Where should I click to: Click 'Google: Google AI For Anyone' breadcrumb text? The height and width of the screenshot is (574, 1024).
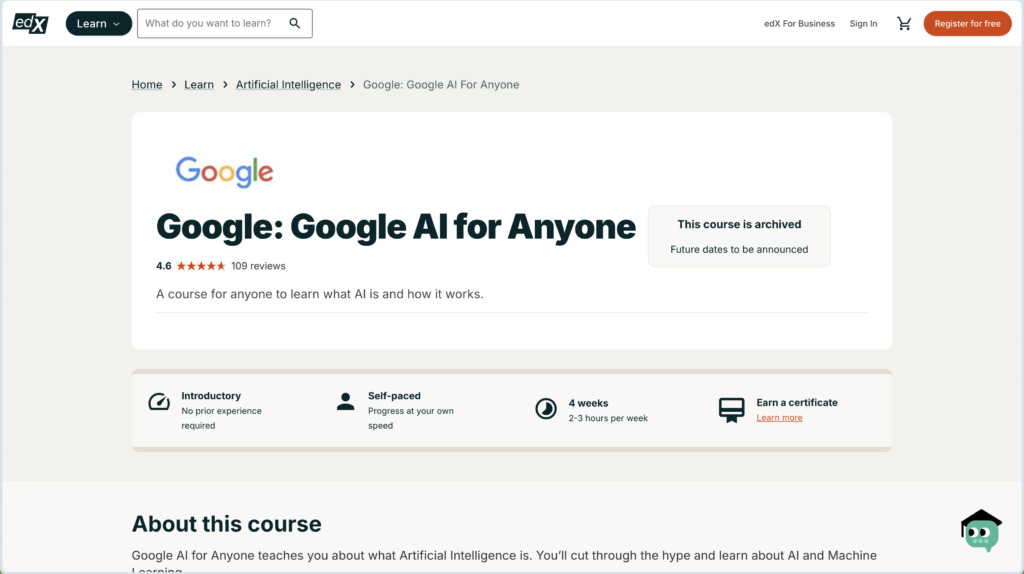(441, 84)
